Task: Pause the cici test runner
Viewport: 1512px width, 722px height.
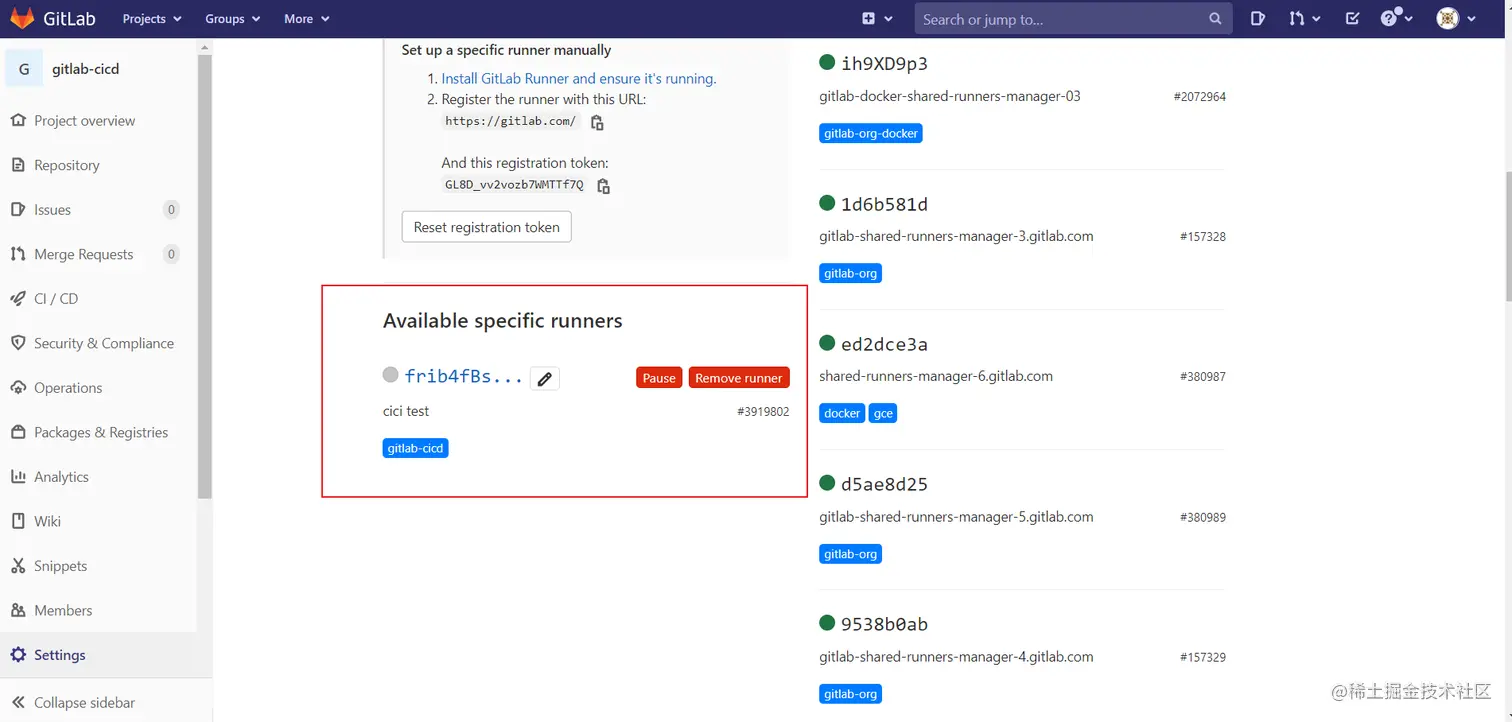Action: pyautogui.click(x=659, y=378)
